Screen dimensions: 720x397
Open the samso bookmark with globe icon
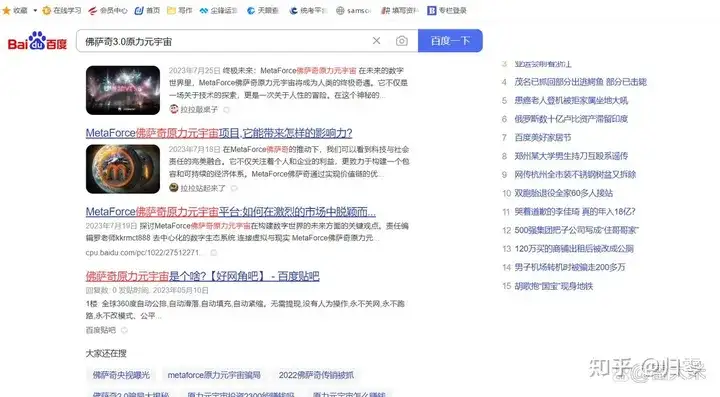[353, 11]
